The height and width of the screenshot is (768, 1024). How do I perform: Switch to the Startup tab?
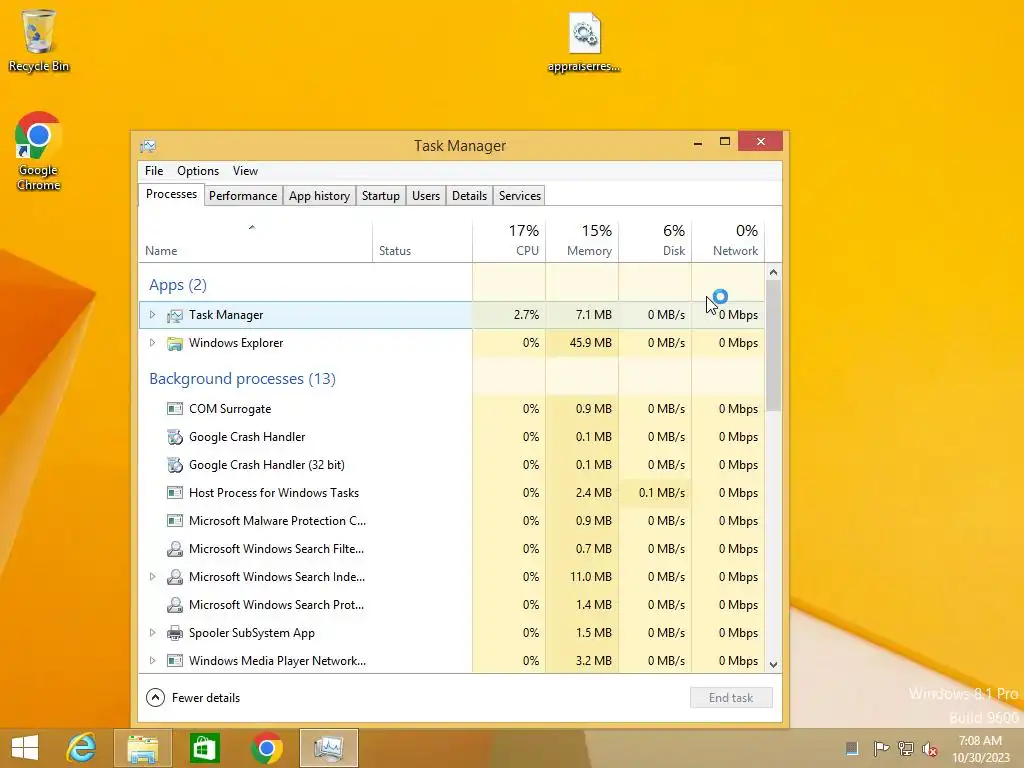click(x=381, y=196)
